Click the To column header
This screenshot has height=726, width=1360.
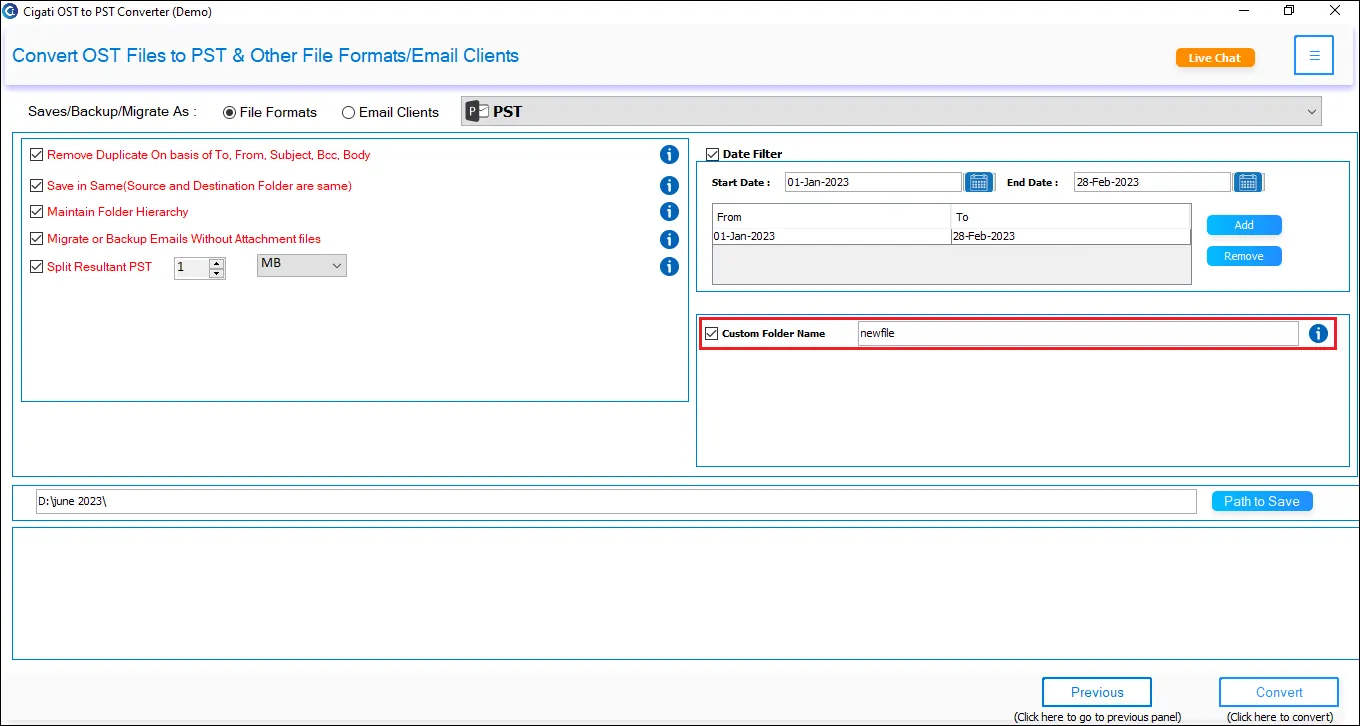click(1071, 217)
